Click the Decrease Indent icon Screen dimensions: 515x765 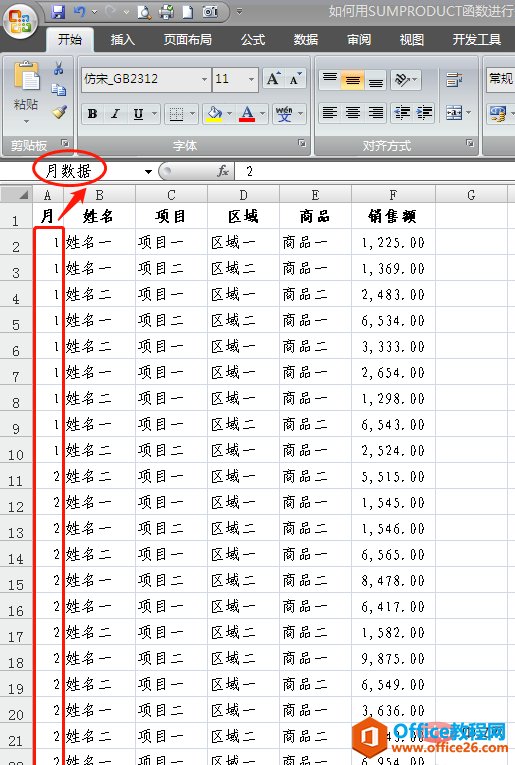point(402,113)
